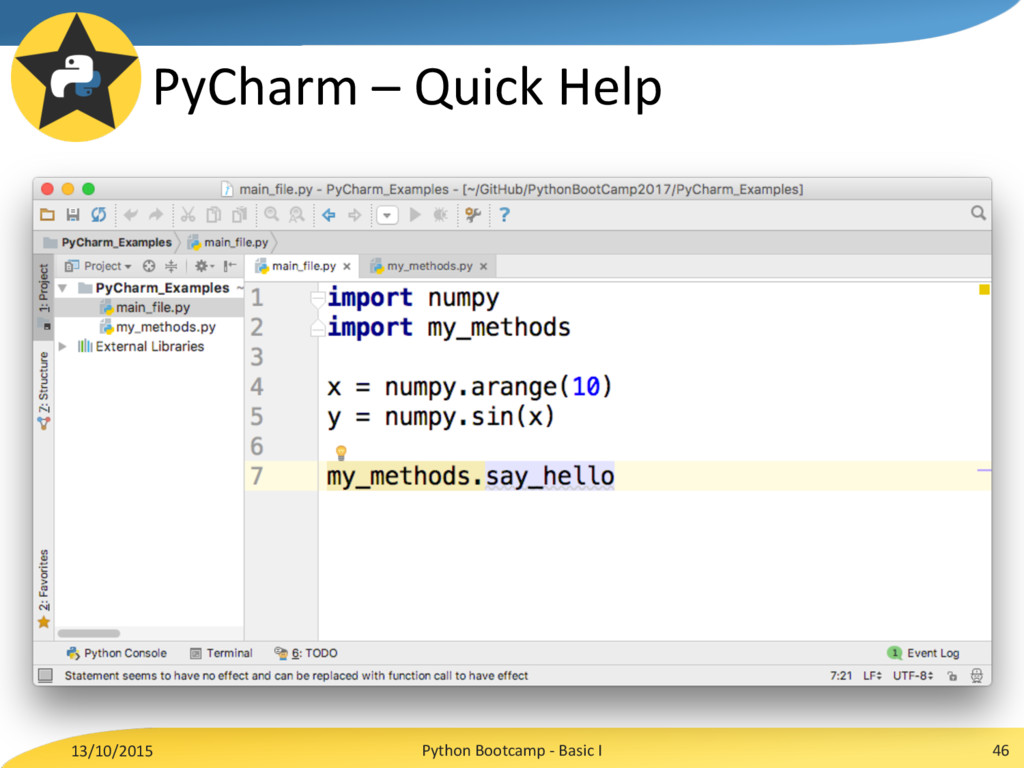Navigate Forward with the gray arrow

point(354,214)
